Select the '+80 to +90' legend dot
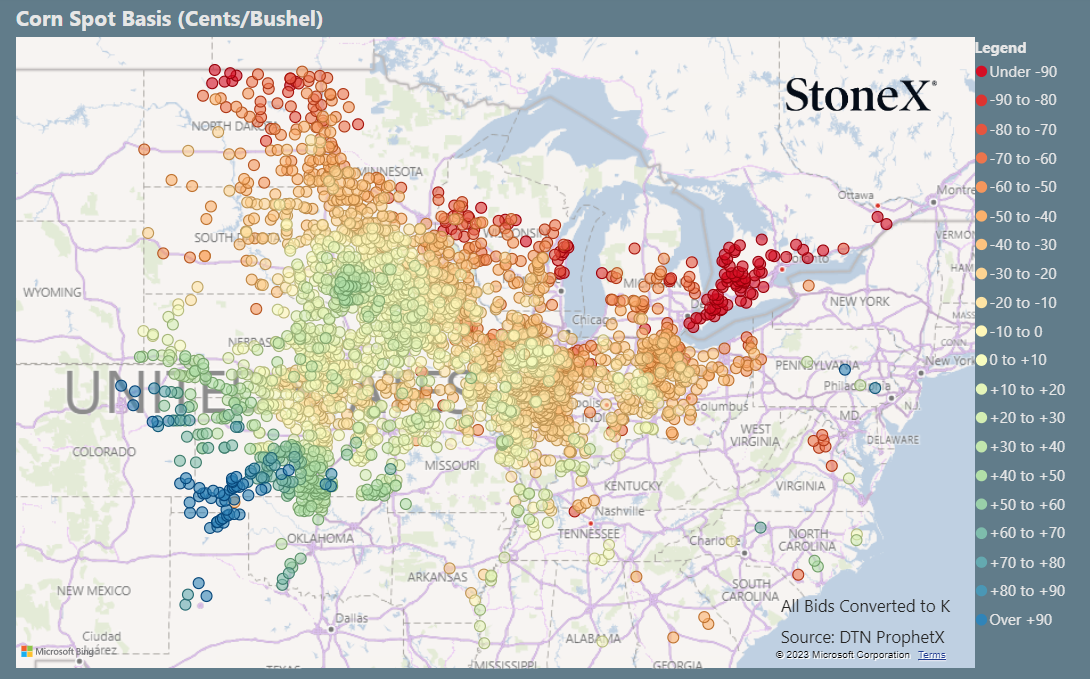This screenshot has width=1090, height=679. (982, 591)
